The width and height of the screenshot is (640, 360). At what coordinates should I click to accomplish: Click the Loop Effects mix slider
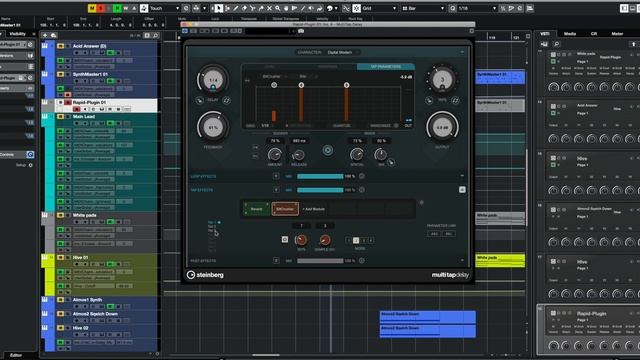click(x=320, y=176)
